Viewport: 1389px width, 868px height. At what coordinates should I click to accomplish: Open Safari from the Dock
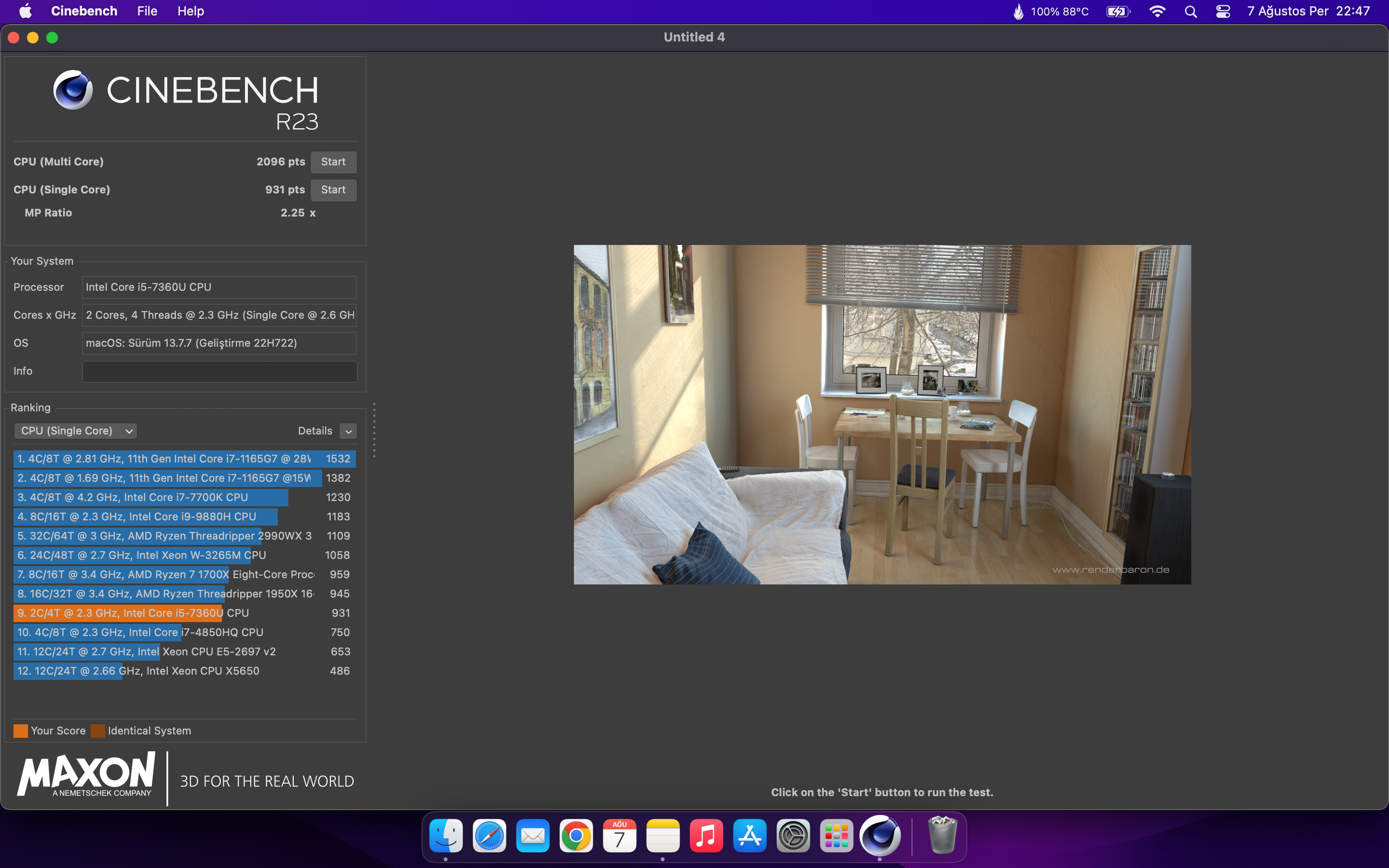click(489, 836)
